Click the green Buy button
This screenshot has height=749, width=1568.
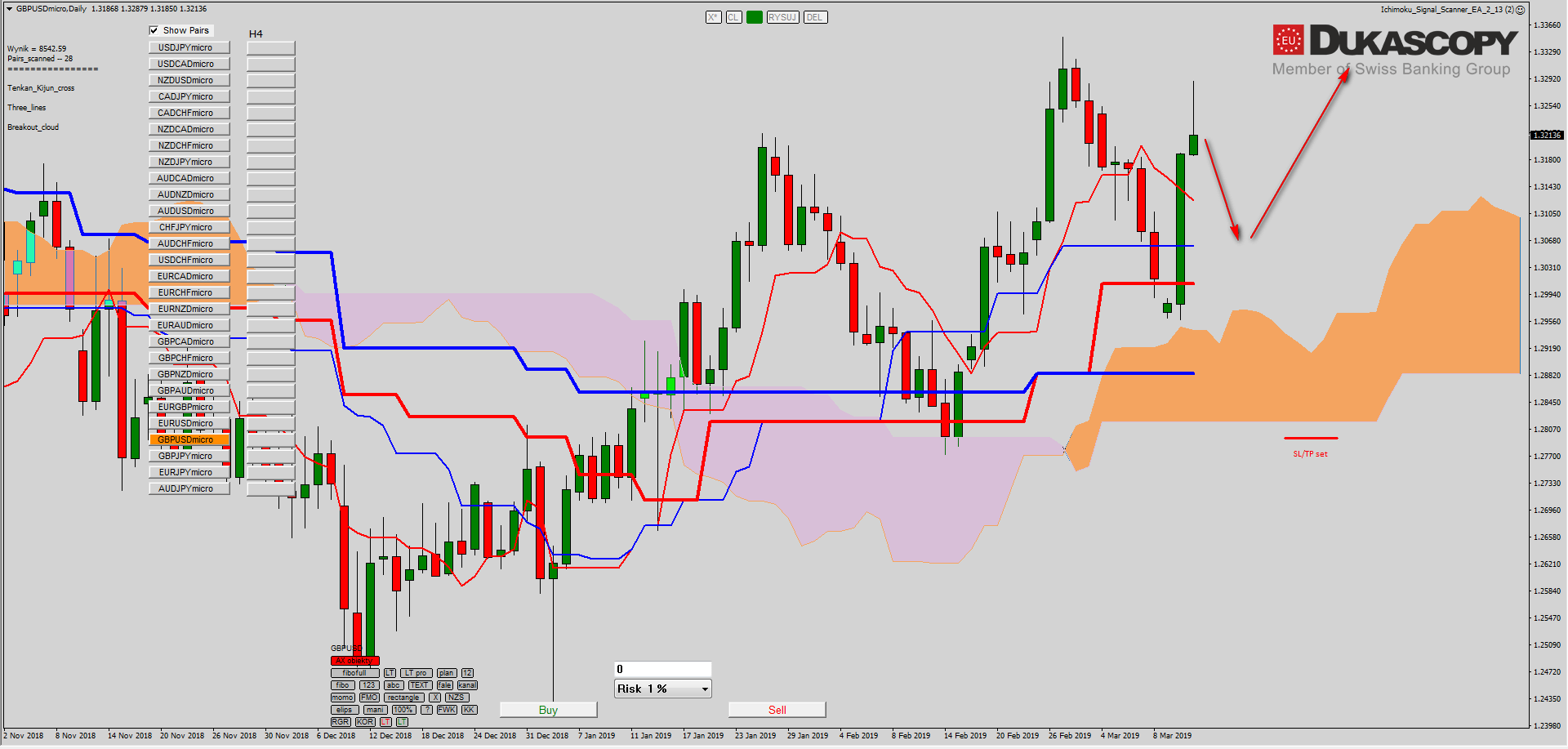tap(548, 710)
